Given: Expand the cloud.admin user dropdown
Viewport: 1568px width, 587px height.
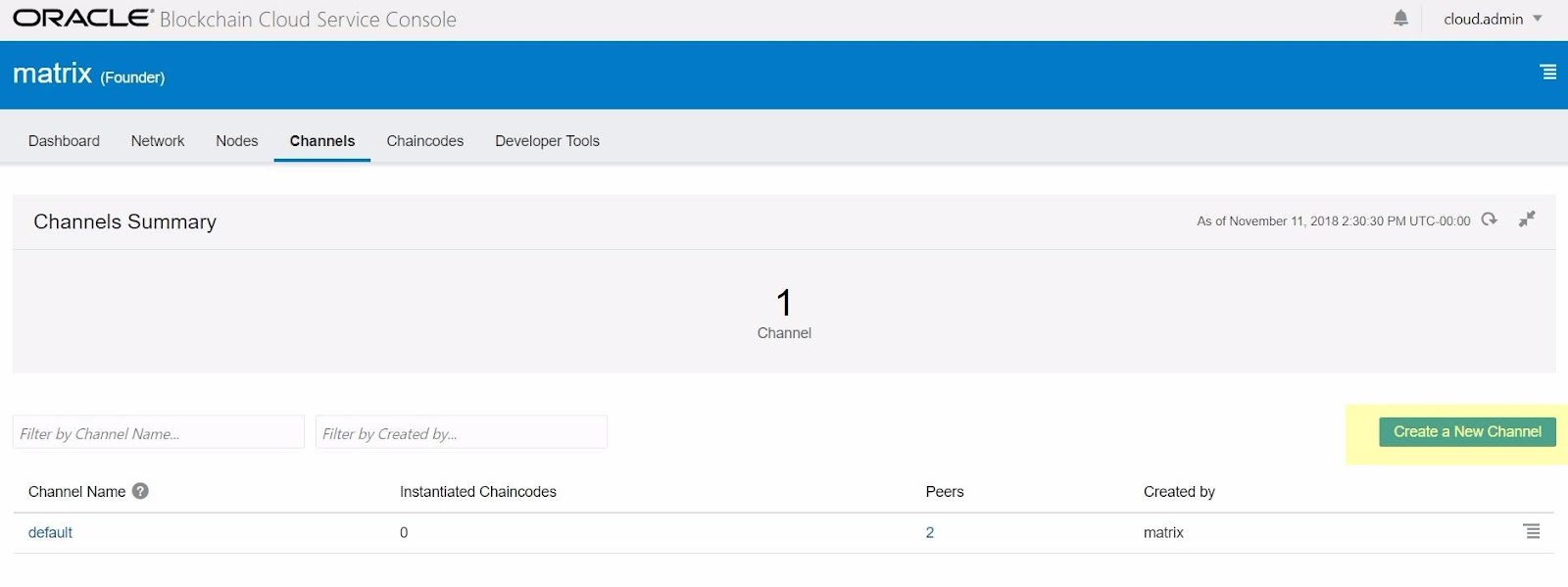Looking at the screenshot, I should pyautogui.click(x=1493, y=19).
